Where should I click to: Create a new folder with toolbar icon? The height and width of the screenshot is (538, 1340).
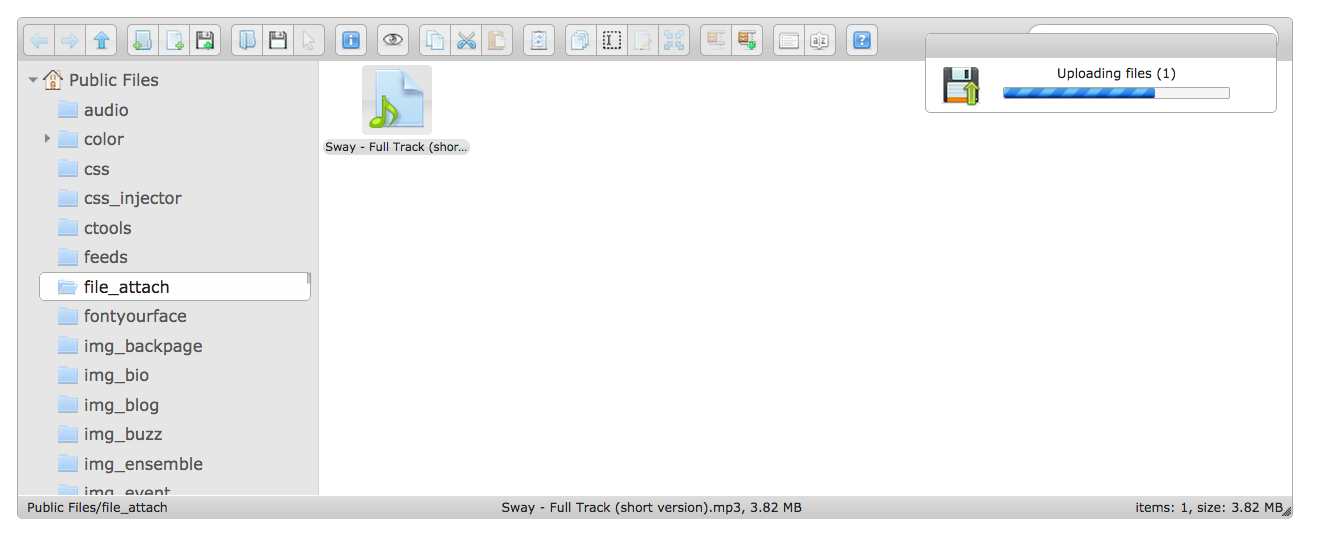pos(143,40)
